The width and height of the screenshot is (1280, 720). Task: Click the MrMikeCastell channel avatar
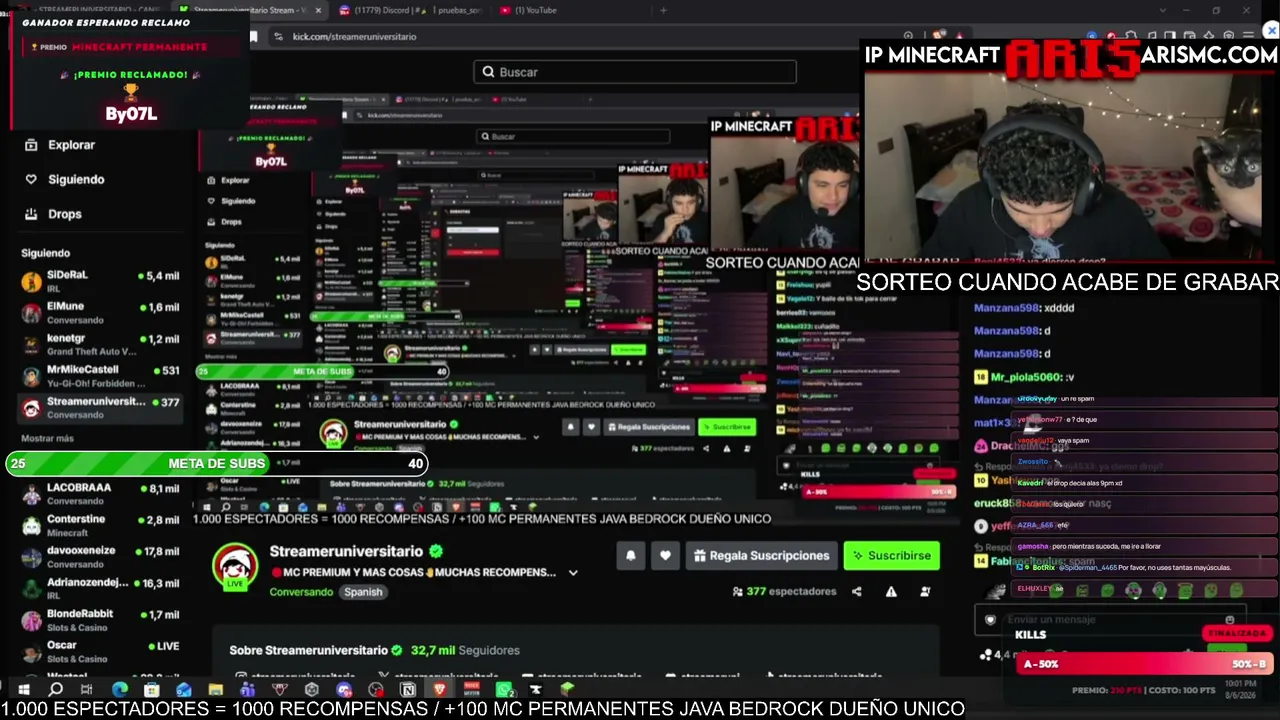click(31, 377)
